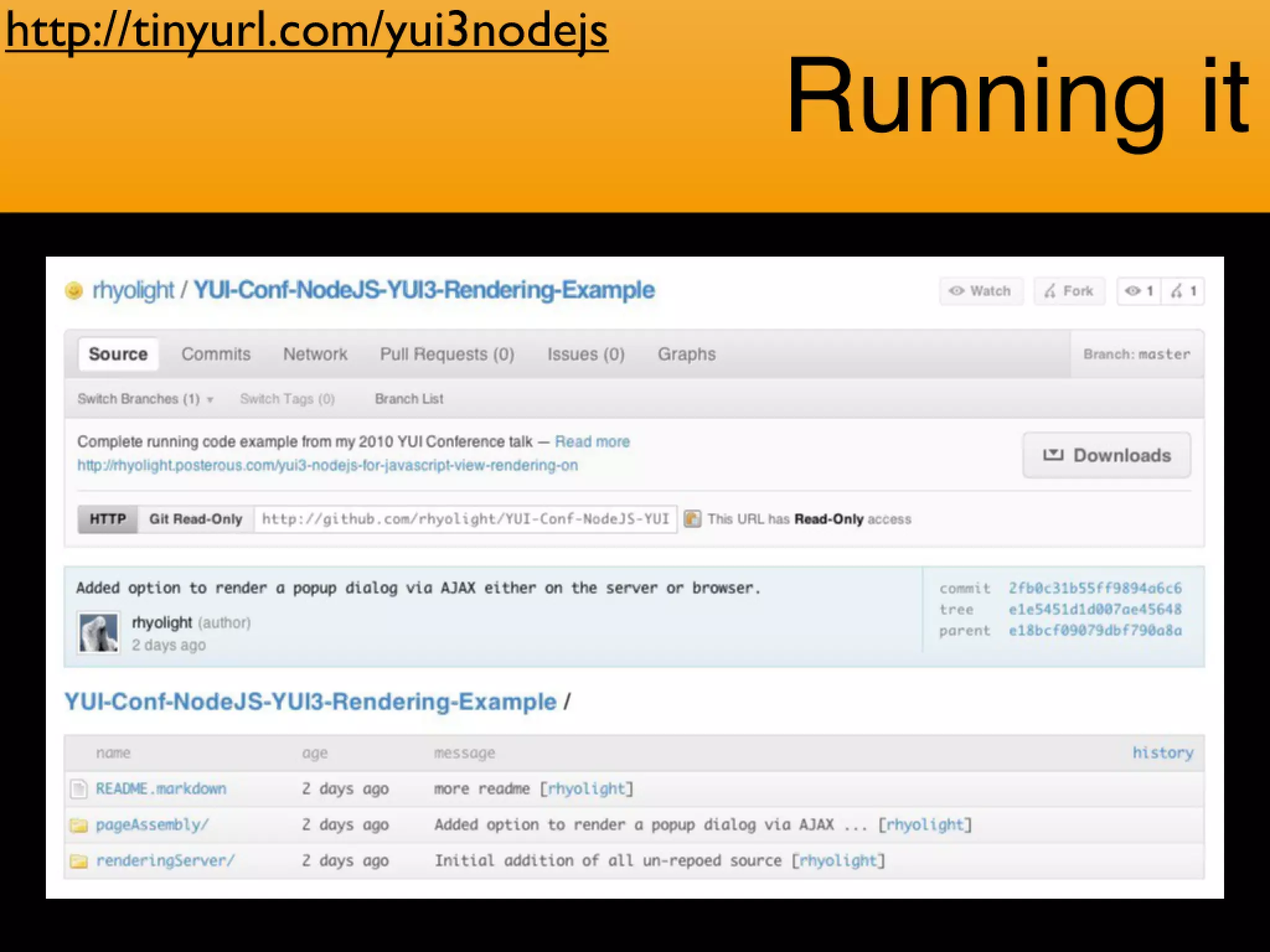The height and width of the screenshot is (952, 1270).
Task: Open the history link
Action: [1163, 752]
